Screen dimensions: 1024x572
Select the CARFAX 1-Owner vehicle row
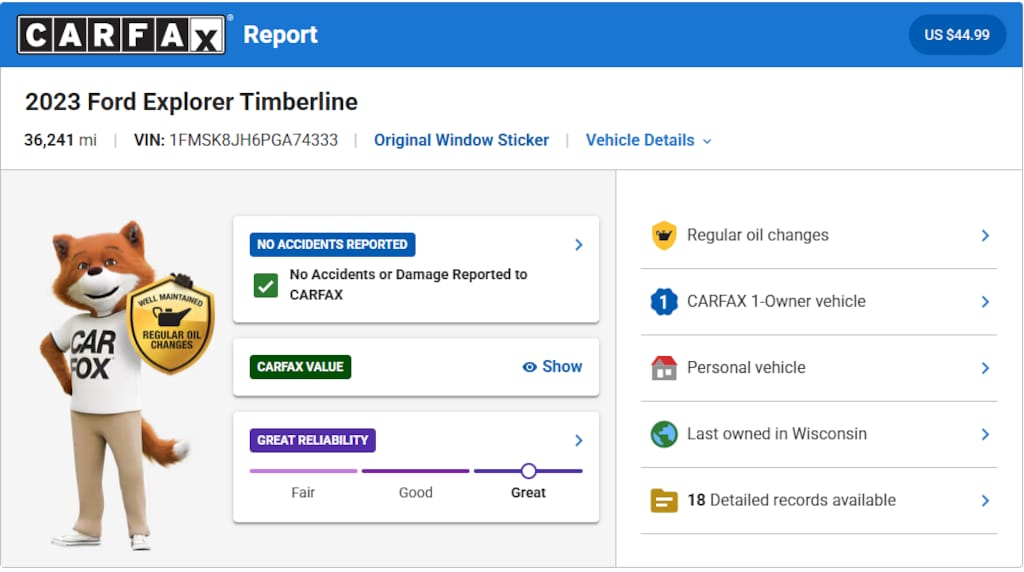(776, 302)
